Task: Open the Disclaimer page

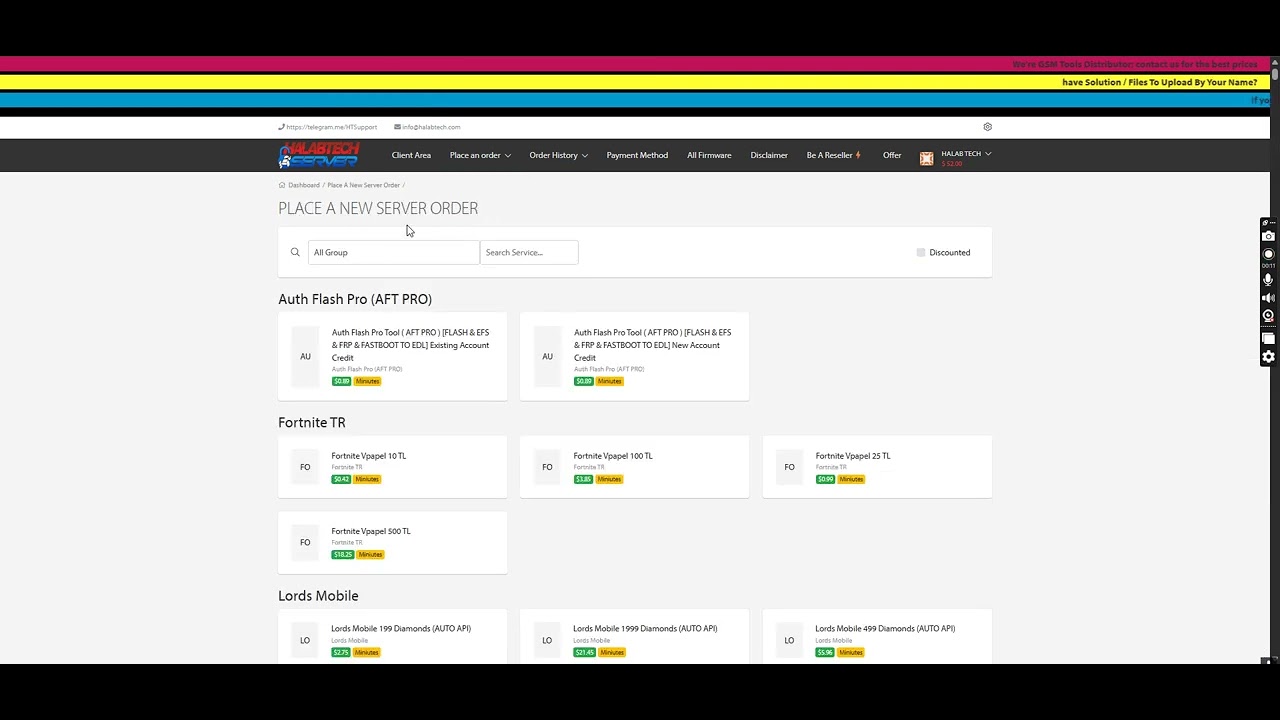Action: 769,155
